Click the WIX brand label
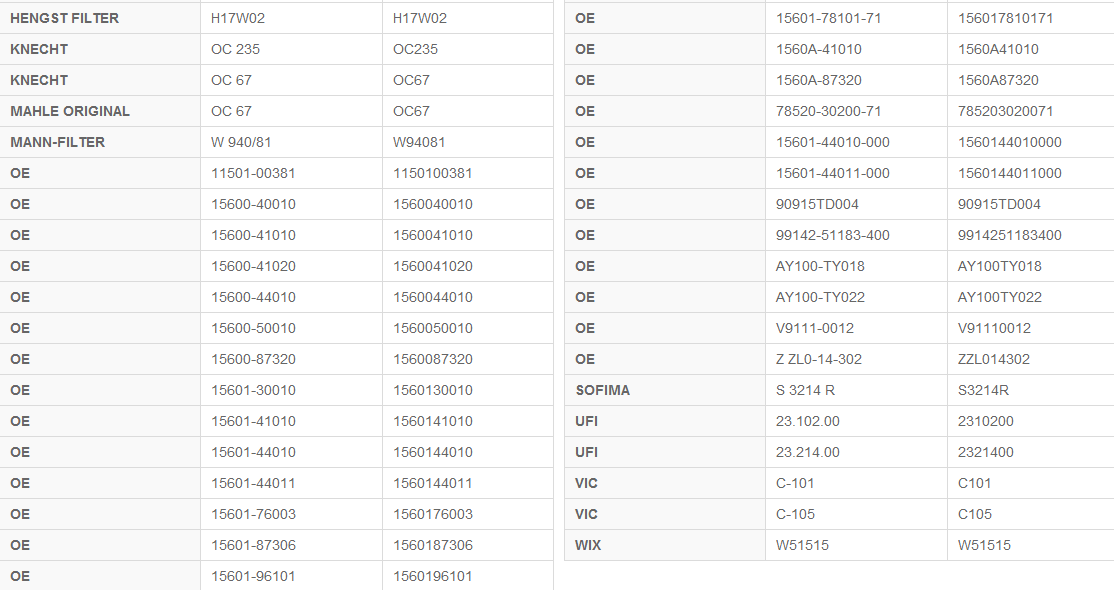 click(588, 545)
